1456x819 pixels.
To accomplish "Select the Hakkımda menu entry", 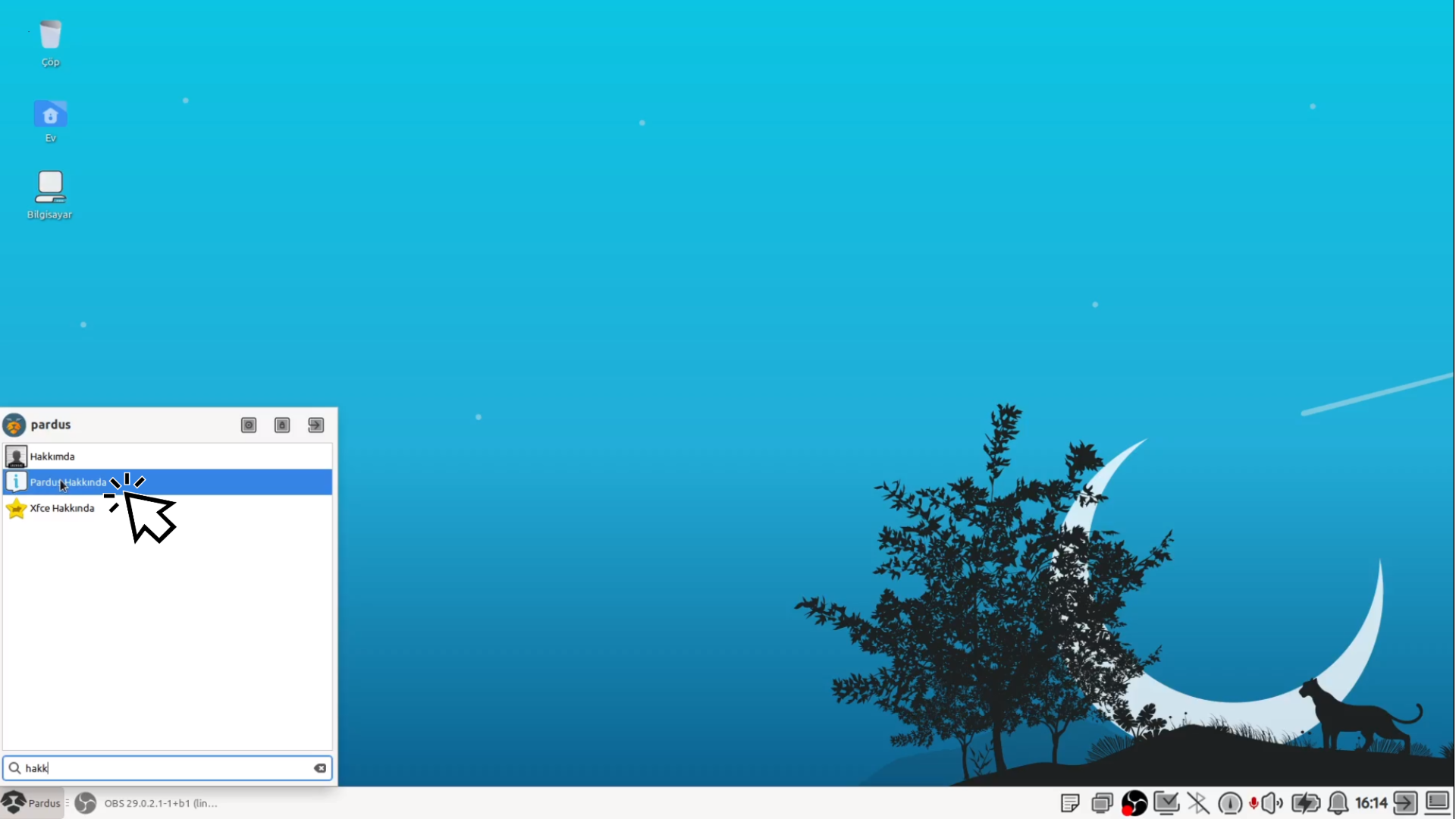I will pos(52,457).
